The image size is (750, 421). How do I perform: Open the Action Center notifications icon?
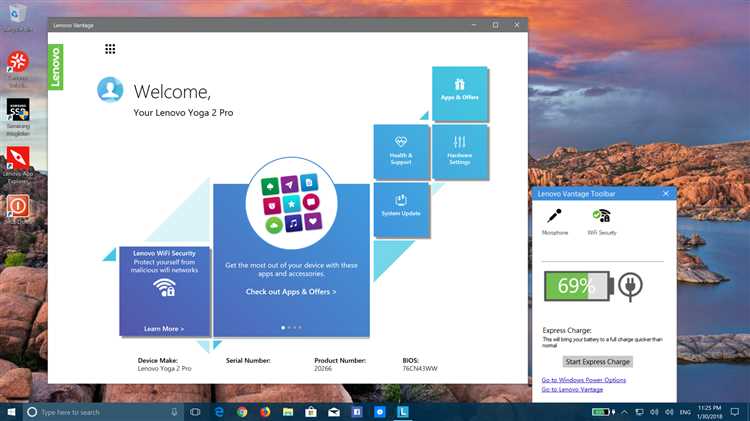pyautogui.click(x=735, y=412)
